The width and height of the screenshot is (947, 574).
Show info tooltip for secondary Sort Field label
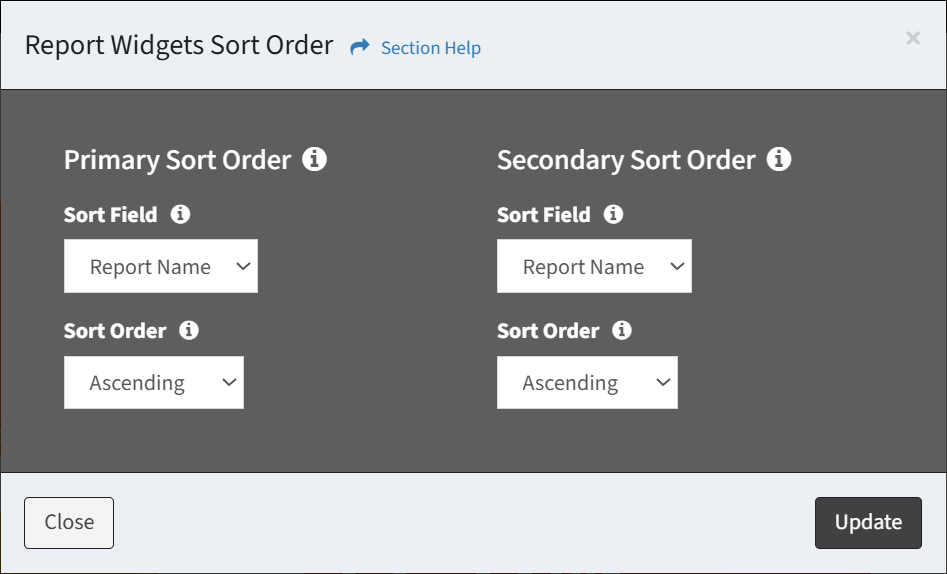click(x=613, y=214)
